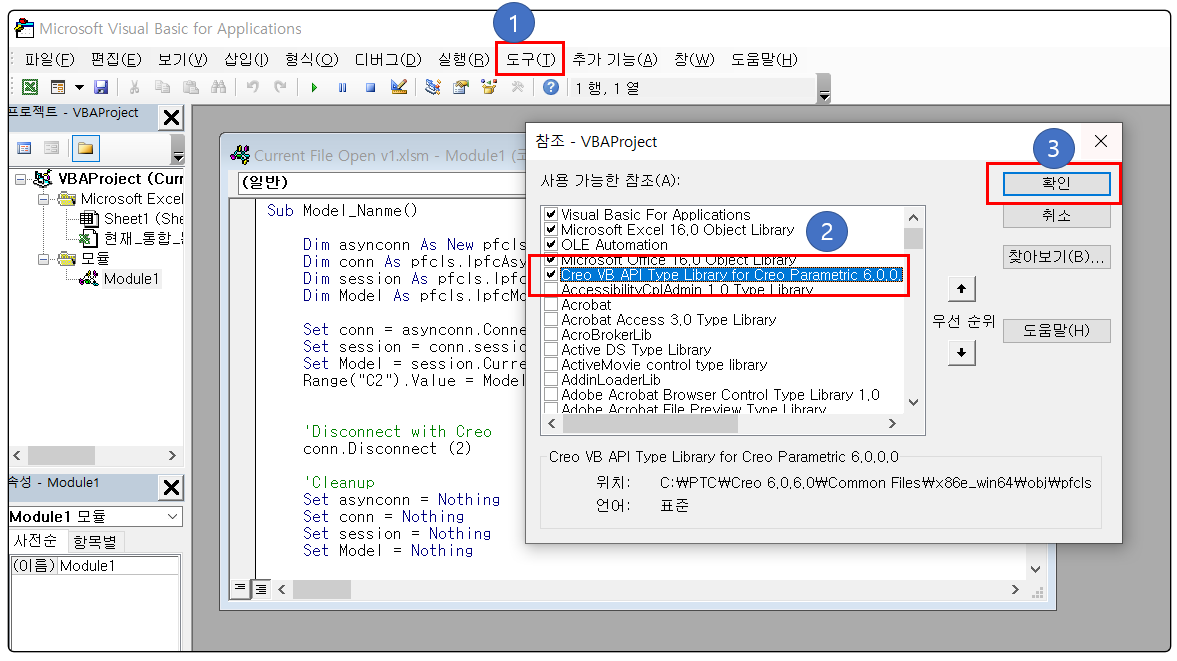Uncheck Creo VB API Type Library reference
Image resolution: width=1177 pixels, height=661 pixels.
coord(551,275)
